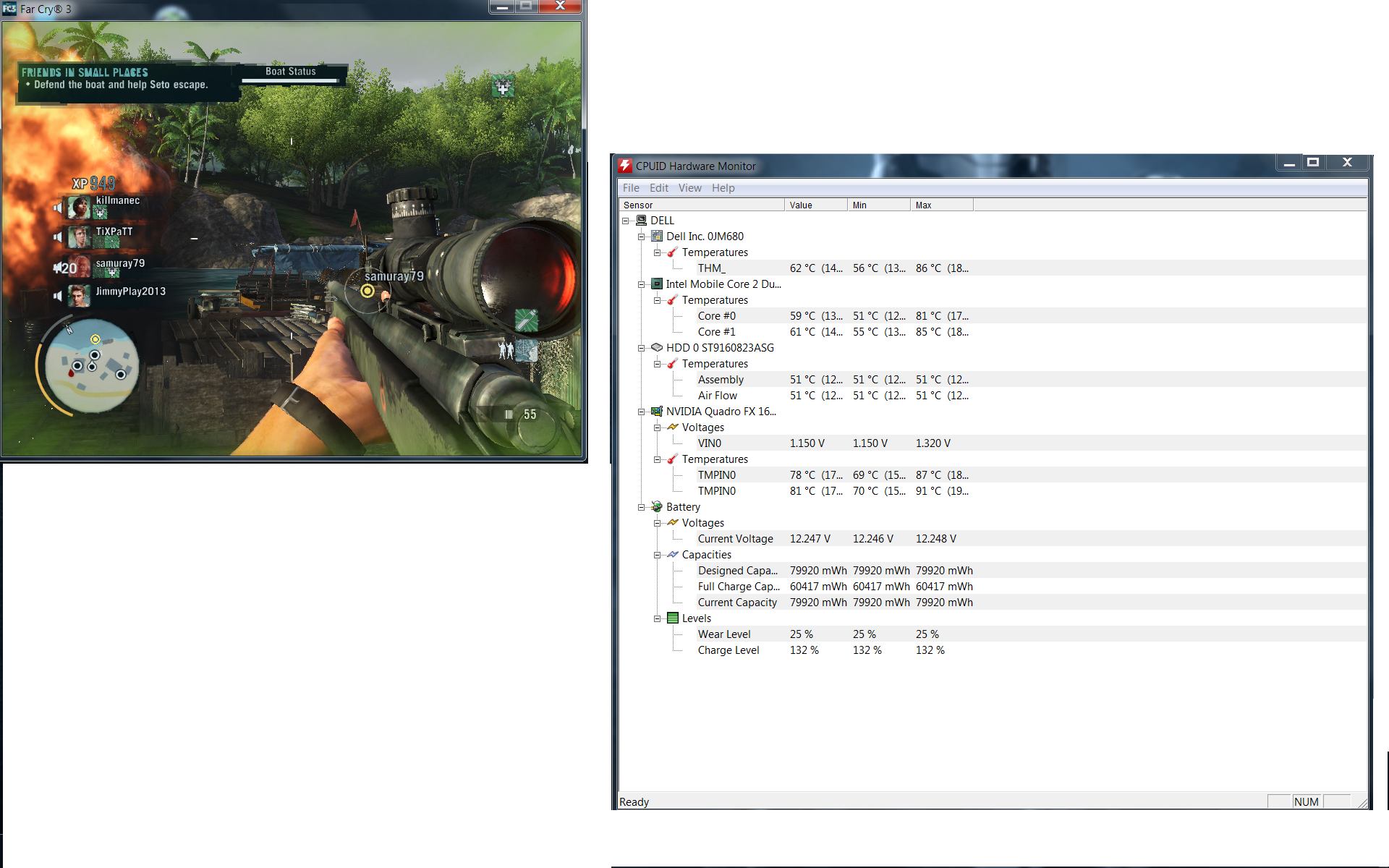Click the Far Cry 3 window title icon
Viewport: 1389px width, 868px height.
(9, 9)
